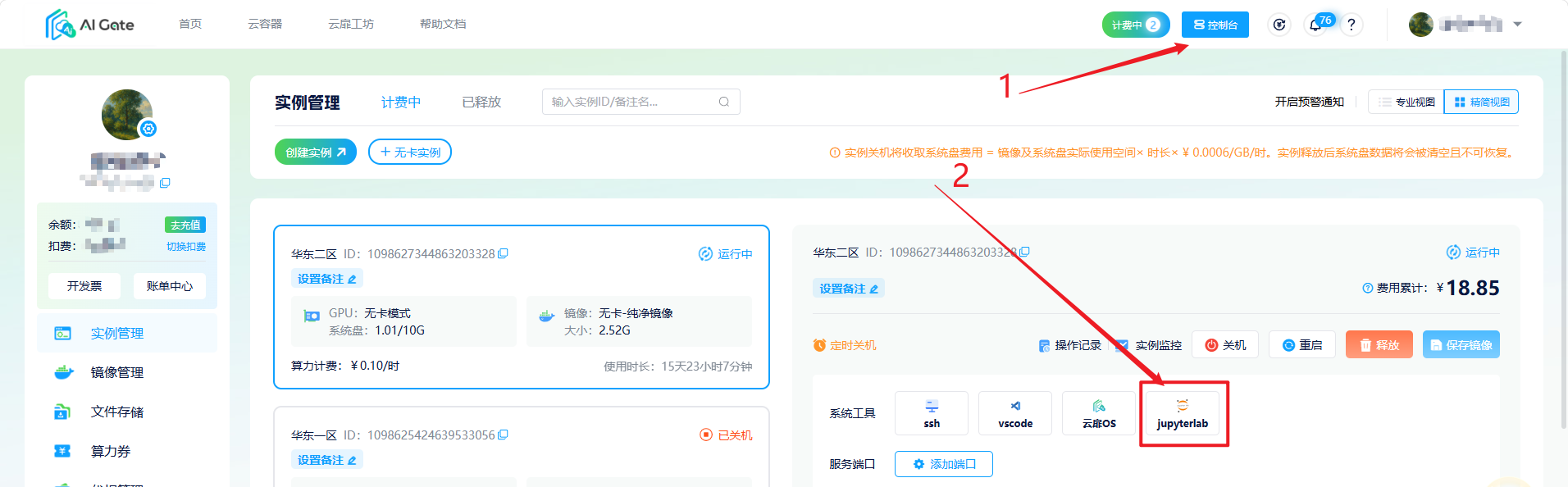Screen dimensions: 1568x487
Task: Click the 定时关机 scheduled shutdown alarm icon
Action: [819, 345]
